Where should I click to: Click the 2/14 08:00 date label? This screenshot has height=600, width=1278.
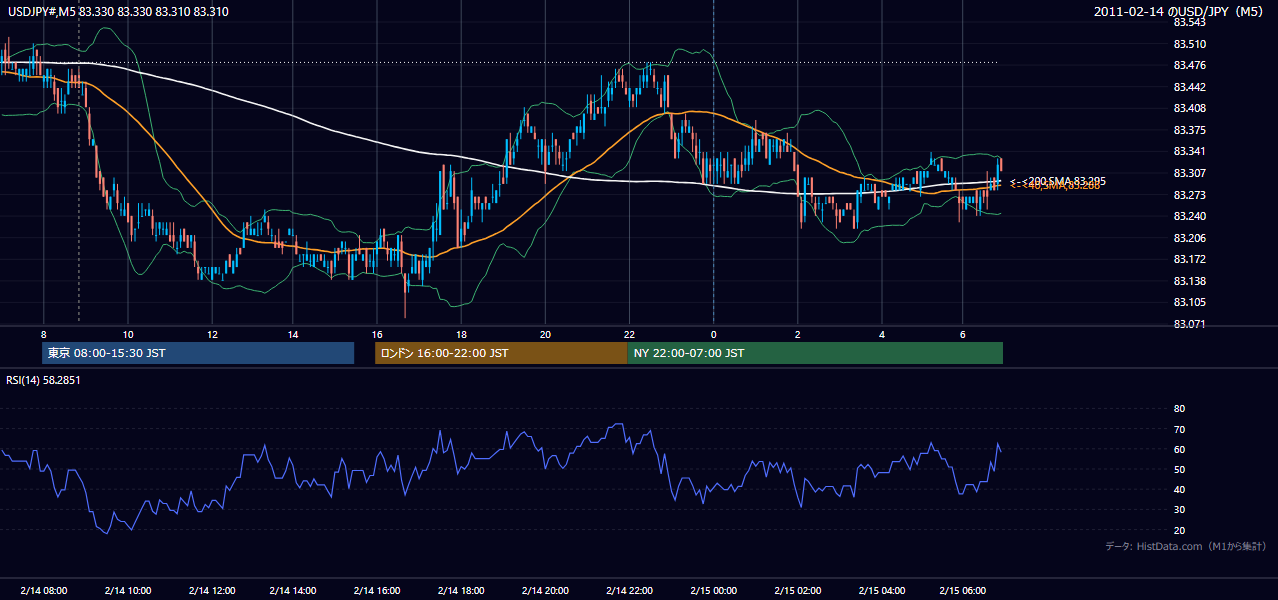(43, 591)
